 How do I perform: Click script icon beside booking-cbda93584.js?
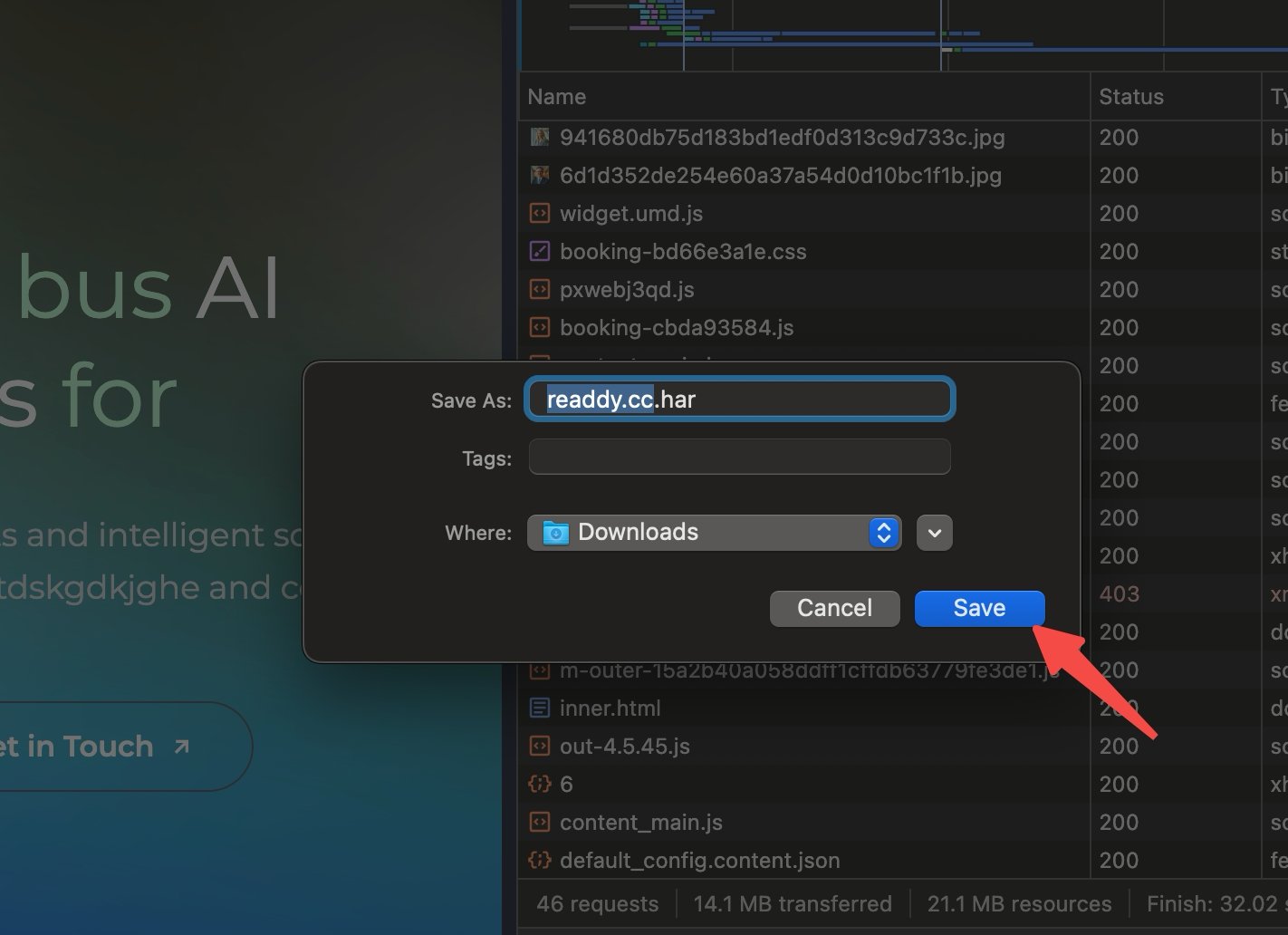click(540, 328)
